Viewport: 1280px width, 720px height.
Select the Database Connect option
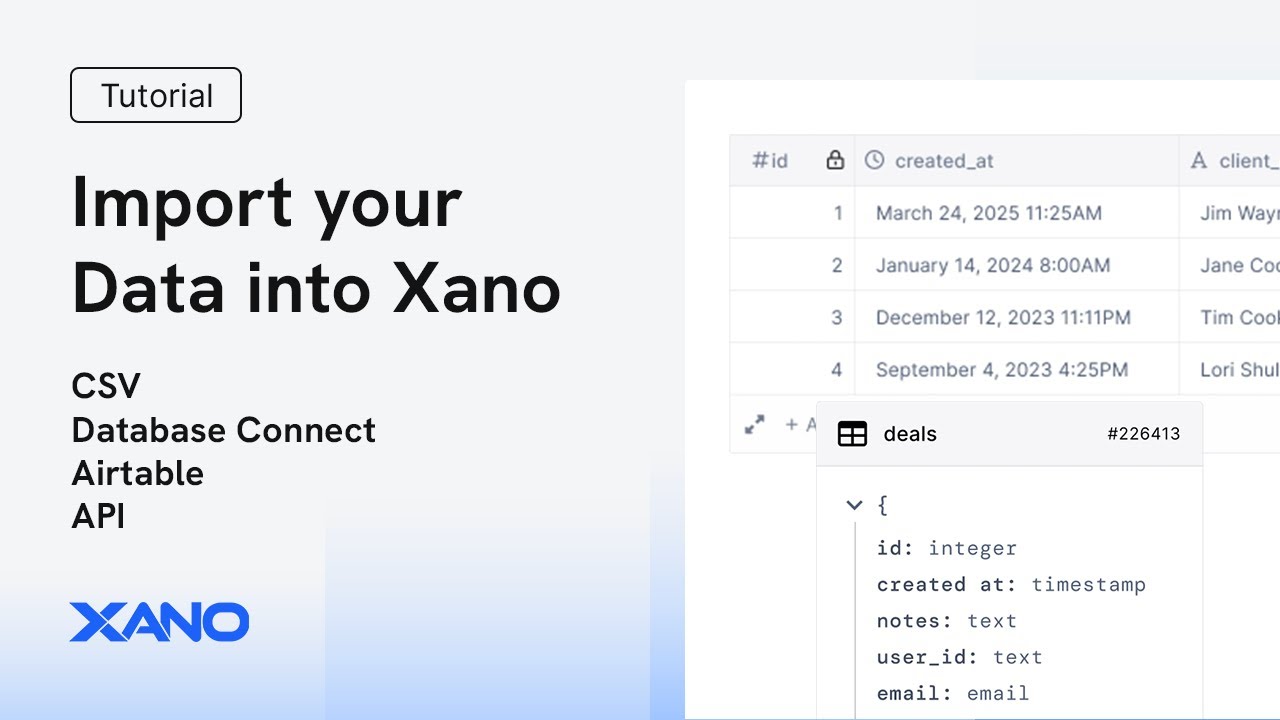pos(224,430)
